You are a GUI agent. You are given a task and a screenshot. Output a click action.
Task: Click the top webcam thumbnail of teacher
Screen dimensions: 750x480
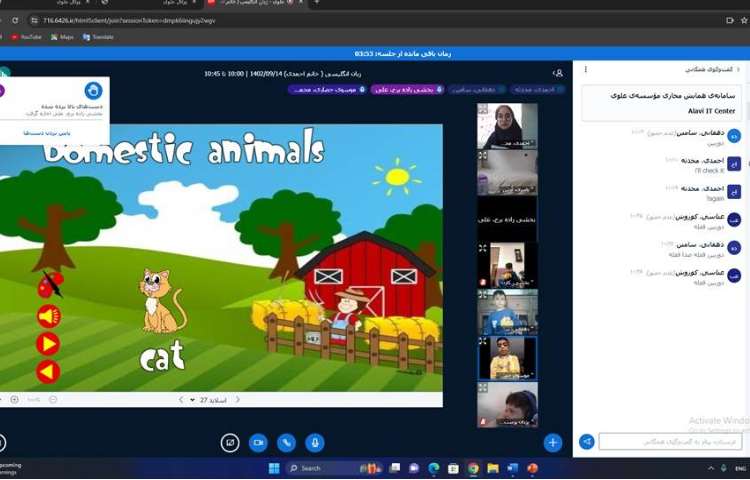tap(507, 125)
